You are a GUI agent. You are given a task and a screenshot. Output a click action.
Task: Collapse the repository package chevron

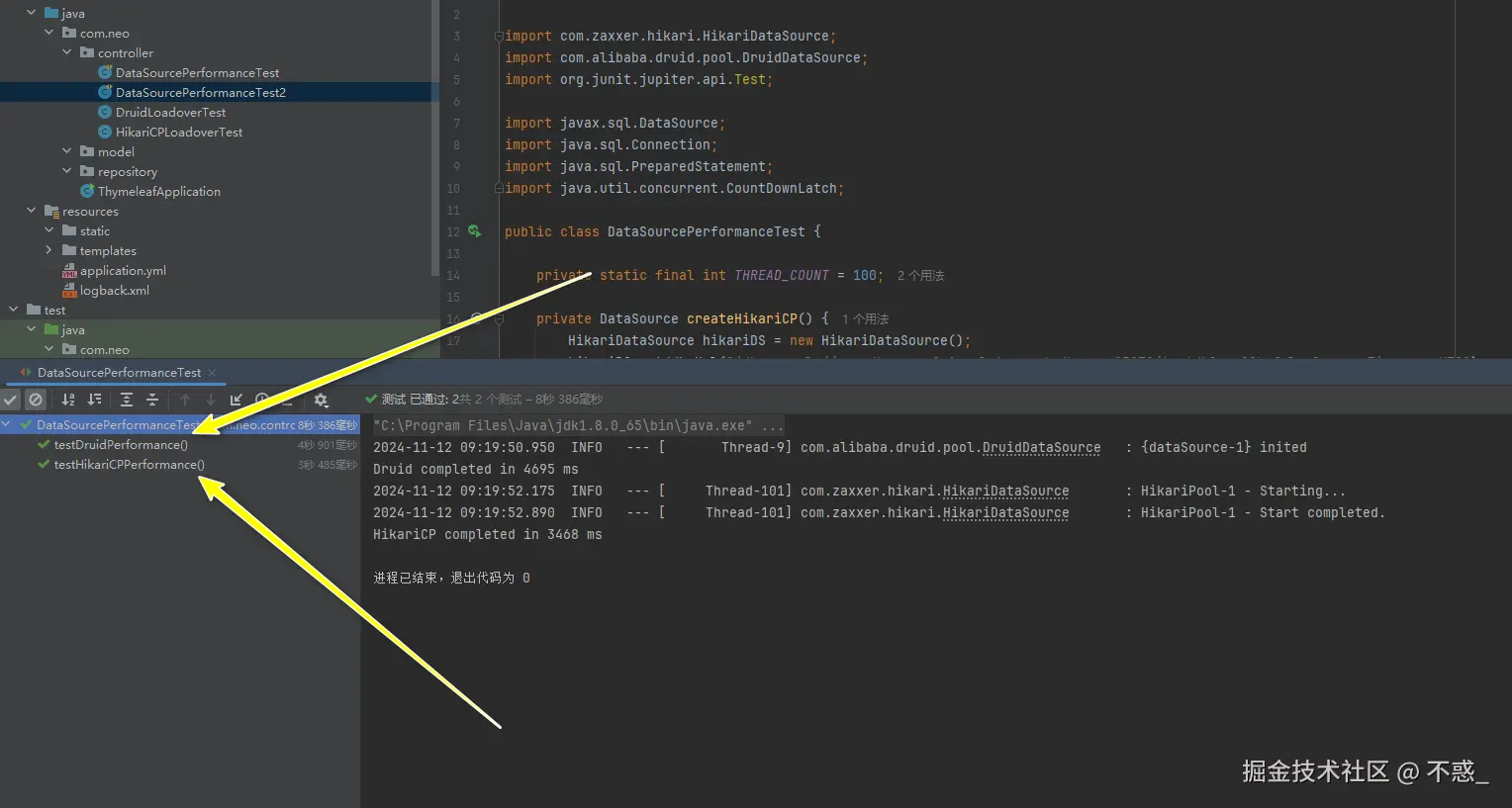(x=67, y=171)
